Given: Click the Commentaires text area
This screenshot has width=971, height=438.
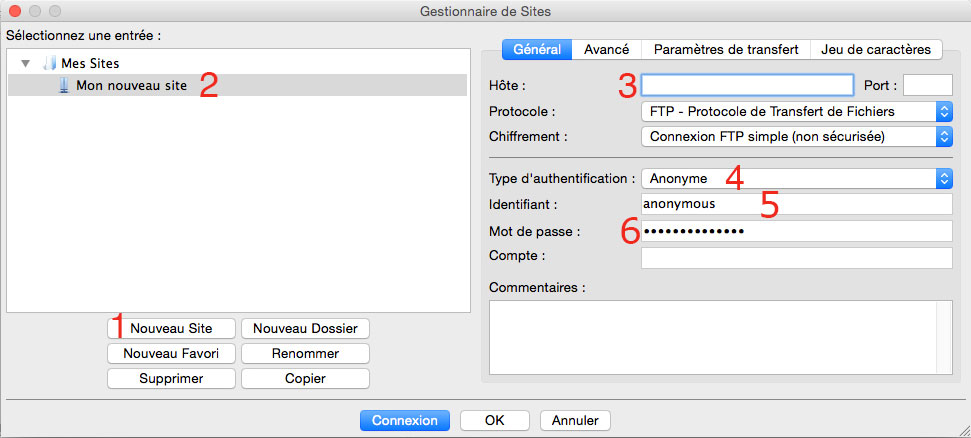Looking at the screenshot, I should tap(721, 338).
